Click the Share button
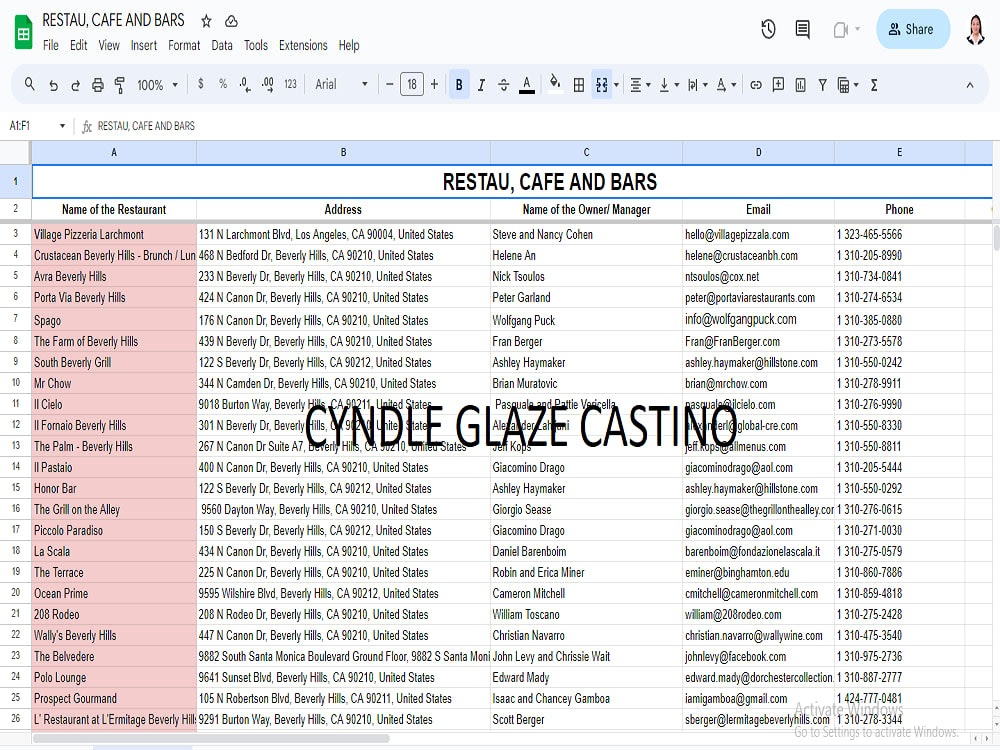The width and height of the screenshot is (1000, 750). point(913,29)
